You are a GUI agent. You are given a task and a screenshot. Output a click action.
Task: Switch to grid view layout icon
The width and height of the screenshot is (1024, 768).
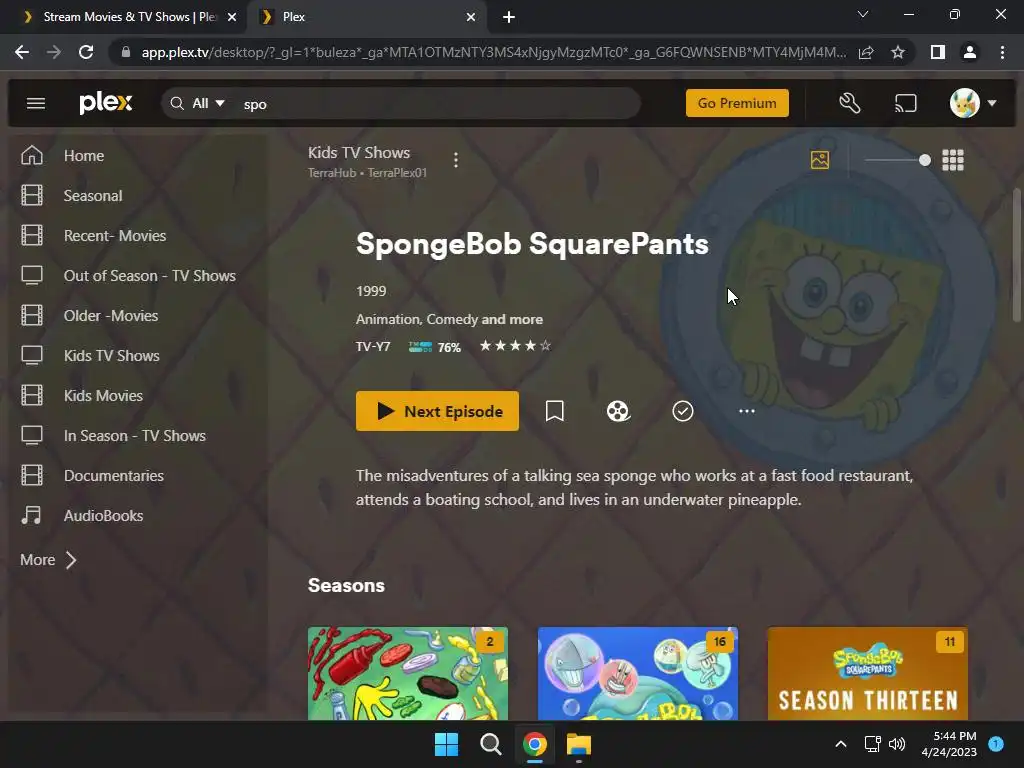point(953,160)
